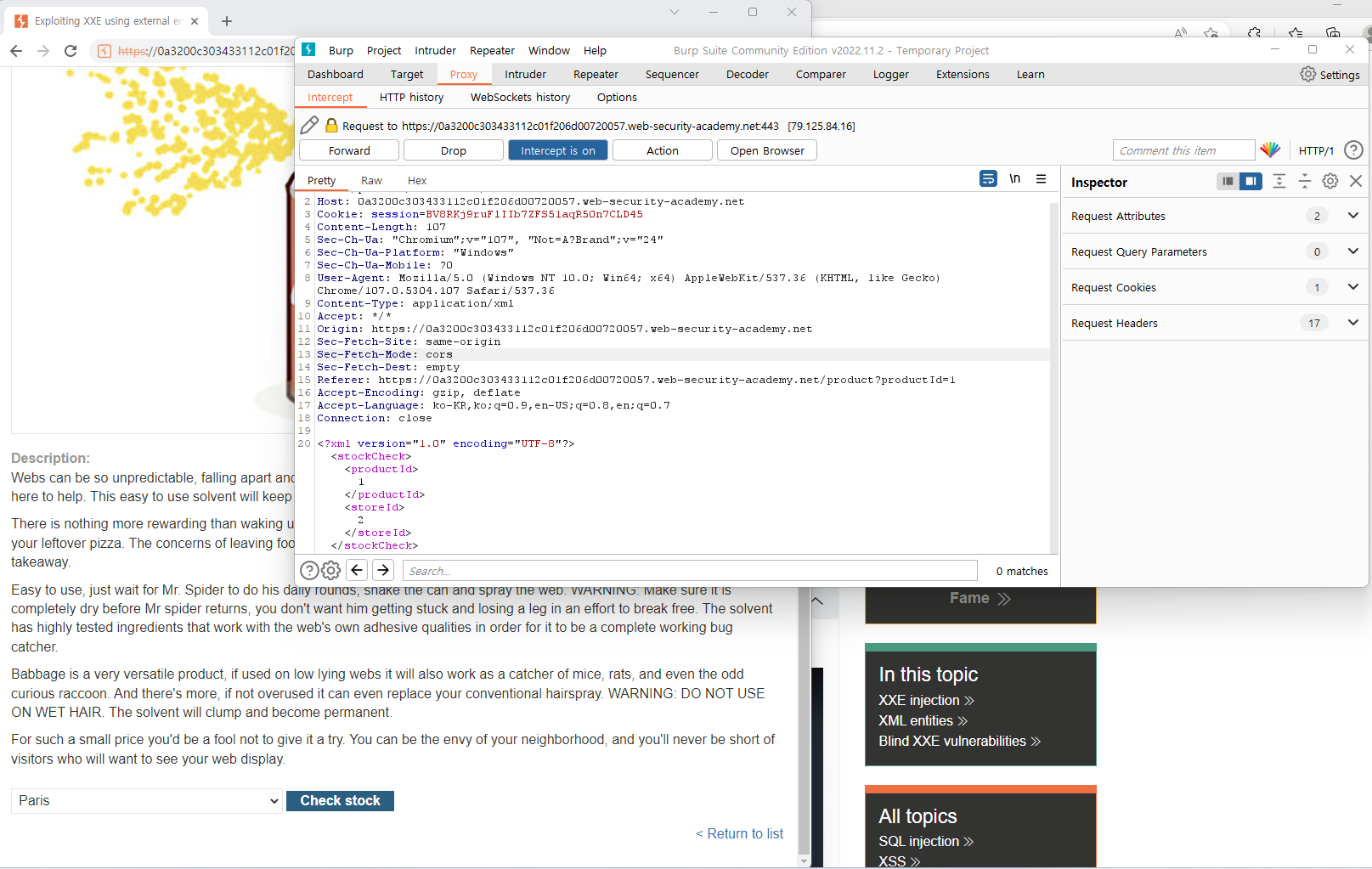1372x869 pixels.
Task: Go to next search match arrow
Action: 383,570
